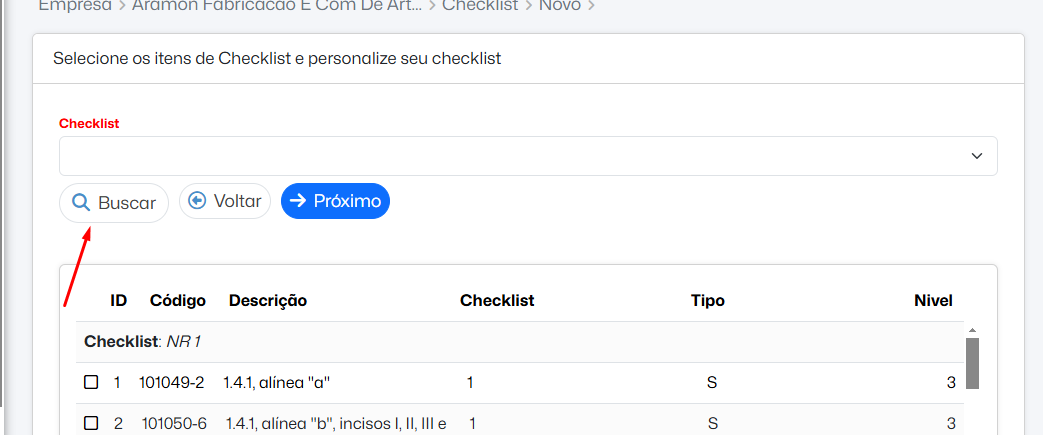Viewport: 1043px width, 435px height.
Task: Click the table scrollbar up arrow
Action: click(x=971, y=329)
